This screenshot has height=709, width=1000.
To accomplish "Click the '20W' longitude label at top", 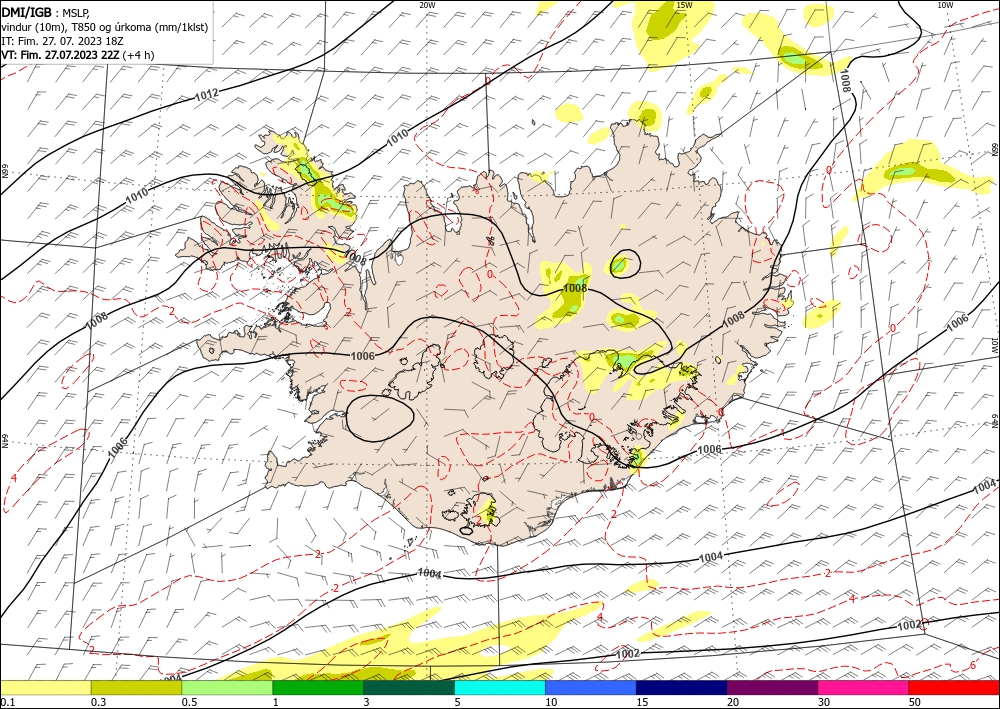I will (428, 5).
